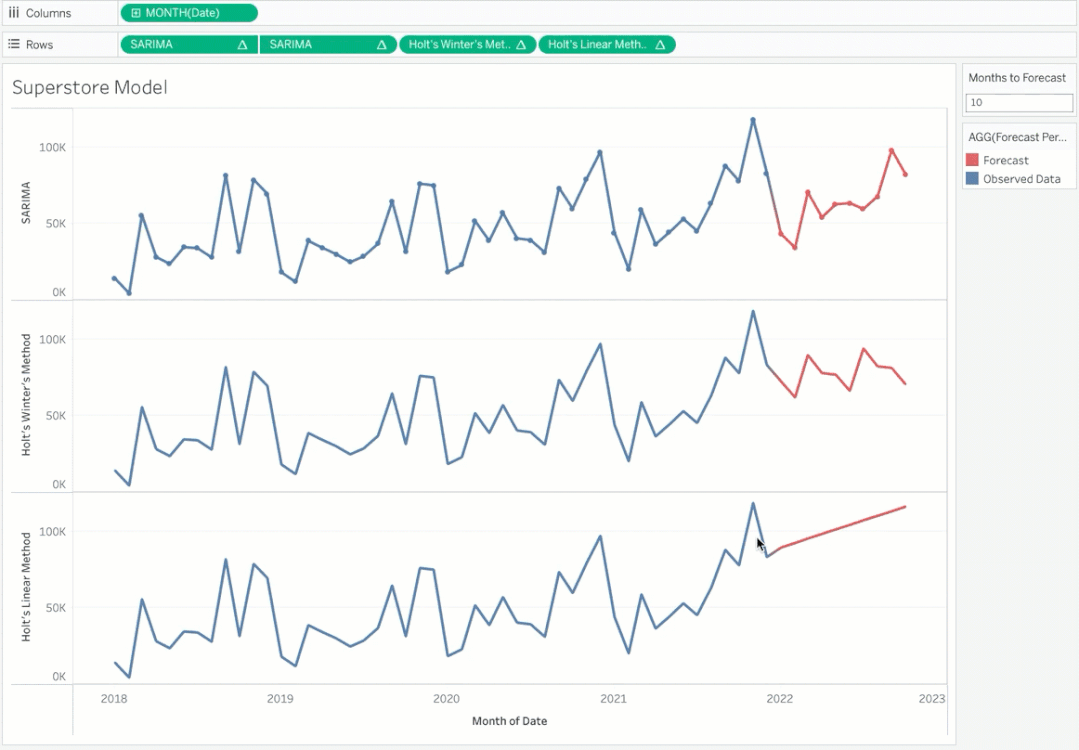1079x750 pixels.
Task: Click the delta icon on Holt's Winter's pill
Action: [x=521, y=45]
